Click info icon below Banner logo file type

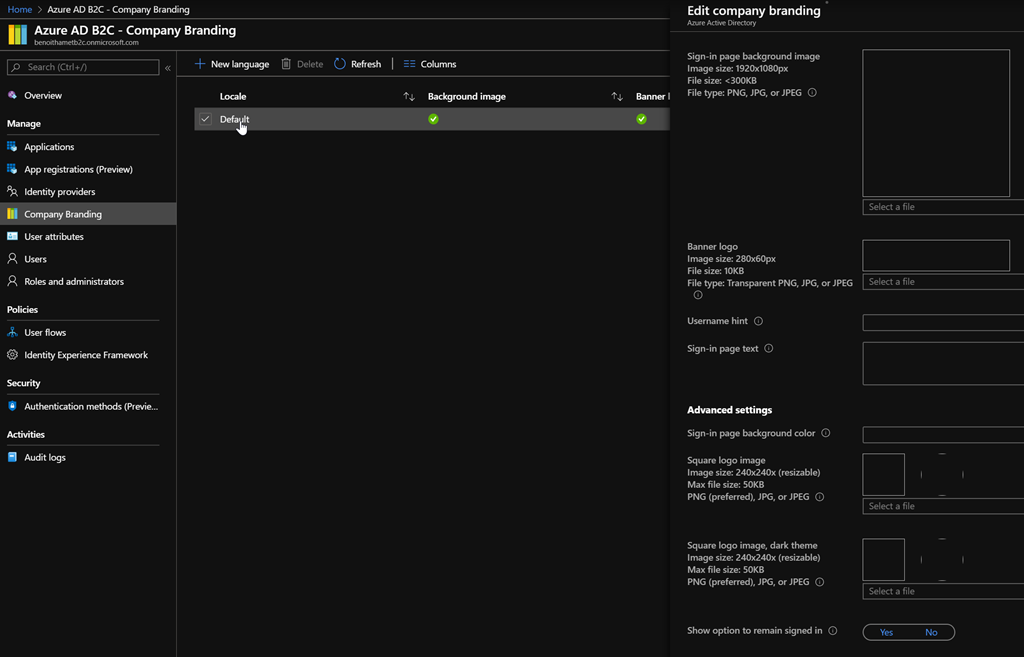tap(697, 295)
